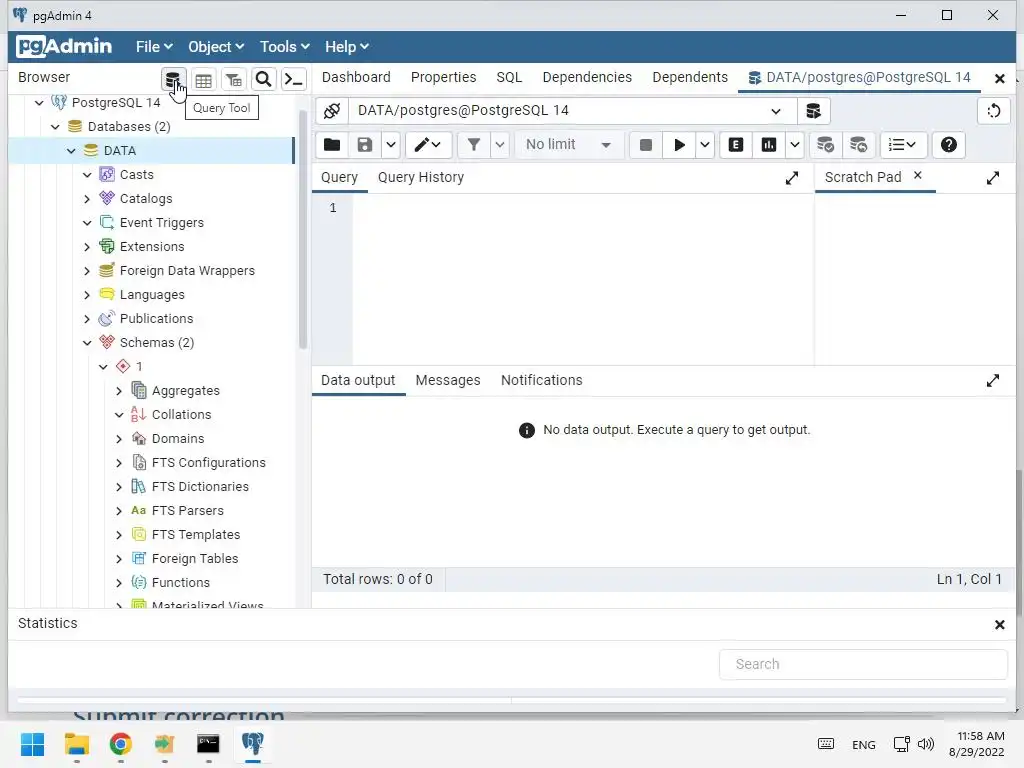Open Chrome from the taskbar
The height and width of the screenshot is (768, 1024).
(120, 744)
